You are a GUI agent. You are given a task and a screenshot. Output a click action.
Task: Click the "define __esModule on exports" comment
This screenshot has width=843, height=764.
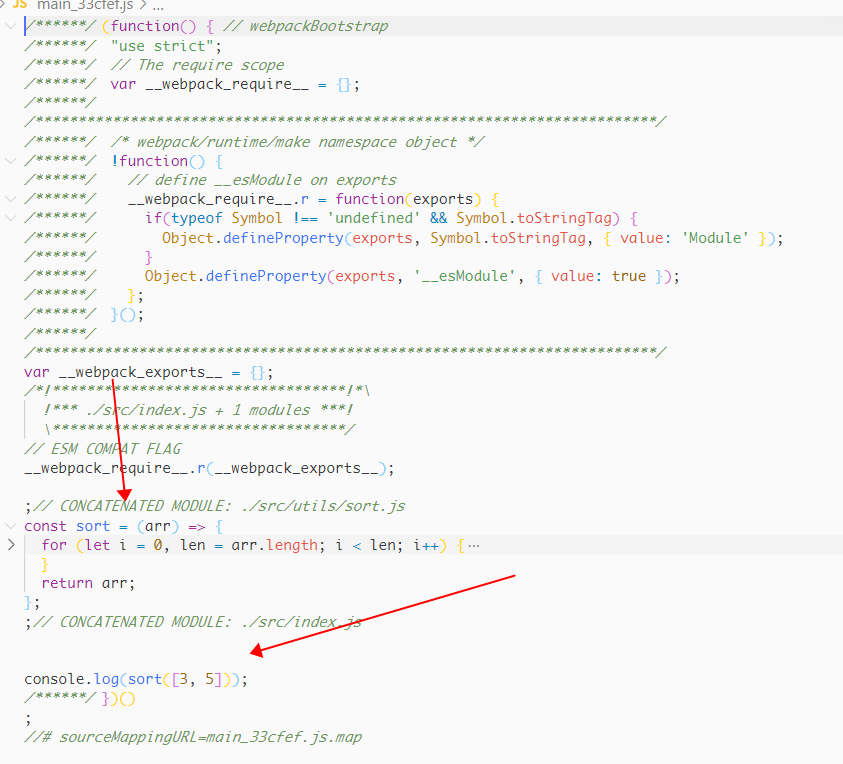[262, 180]
